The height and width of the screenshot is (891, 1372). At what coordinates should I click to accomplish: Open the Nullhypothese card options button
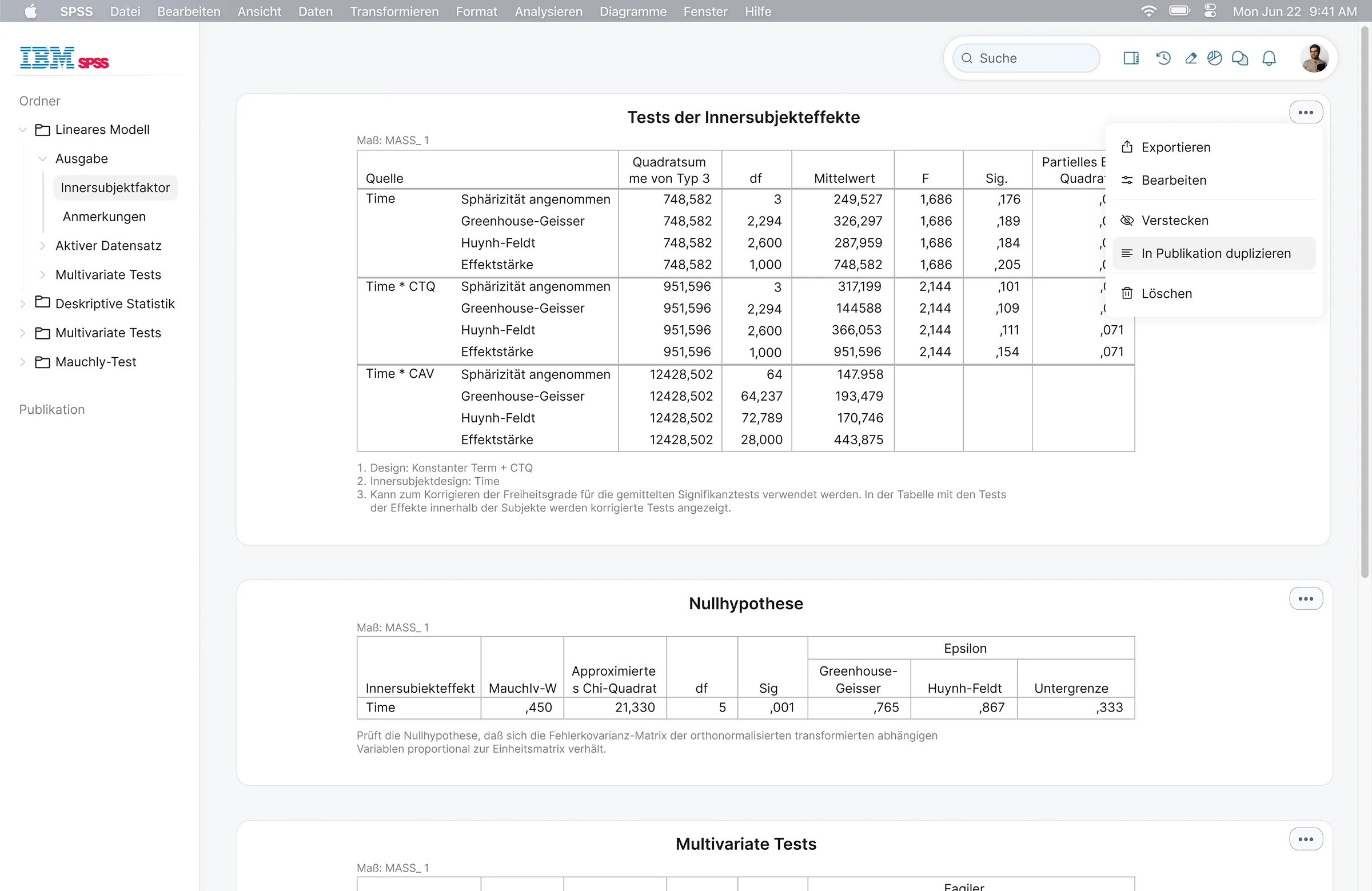[x=1305, y=599]
